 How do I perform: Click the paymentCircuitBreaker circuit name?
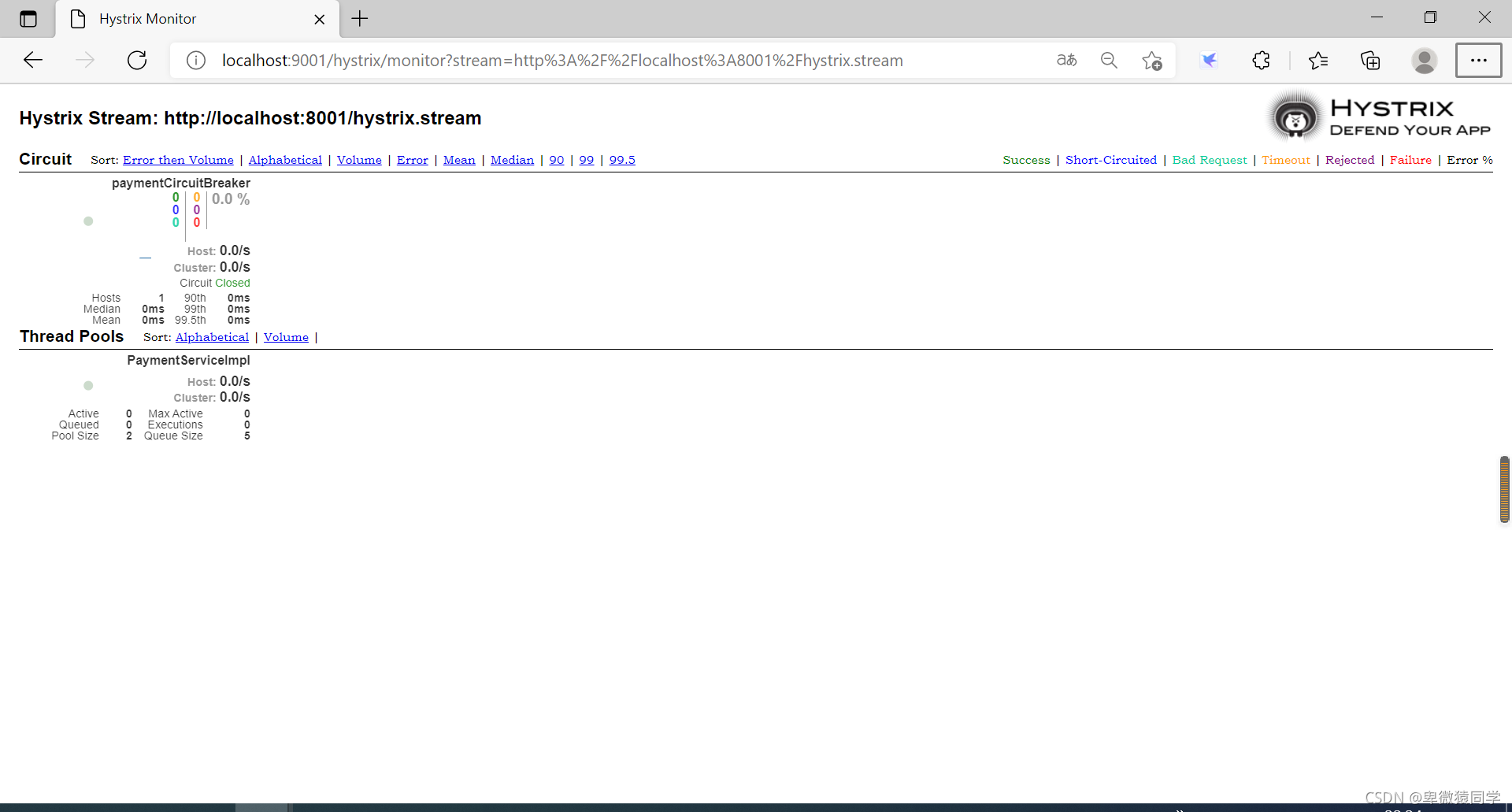pyautogui.click(x=181, y=183)
